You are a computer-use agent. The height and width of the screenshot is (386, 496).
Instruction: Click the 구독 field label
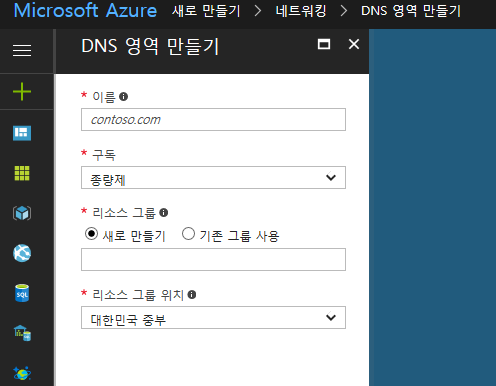(104, 155)
